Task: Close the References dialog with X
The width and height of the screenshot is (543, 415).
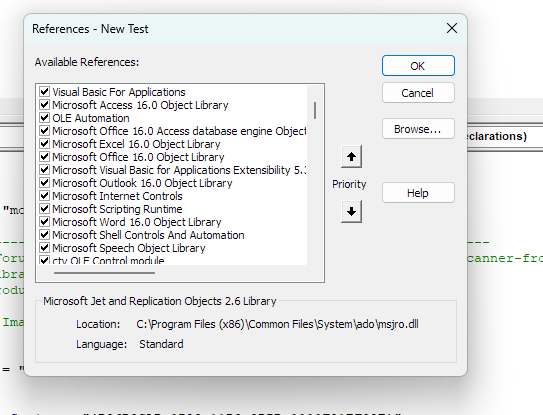Action: point(452,28)
